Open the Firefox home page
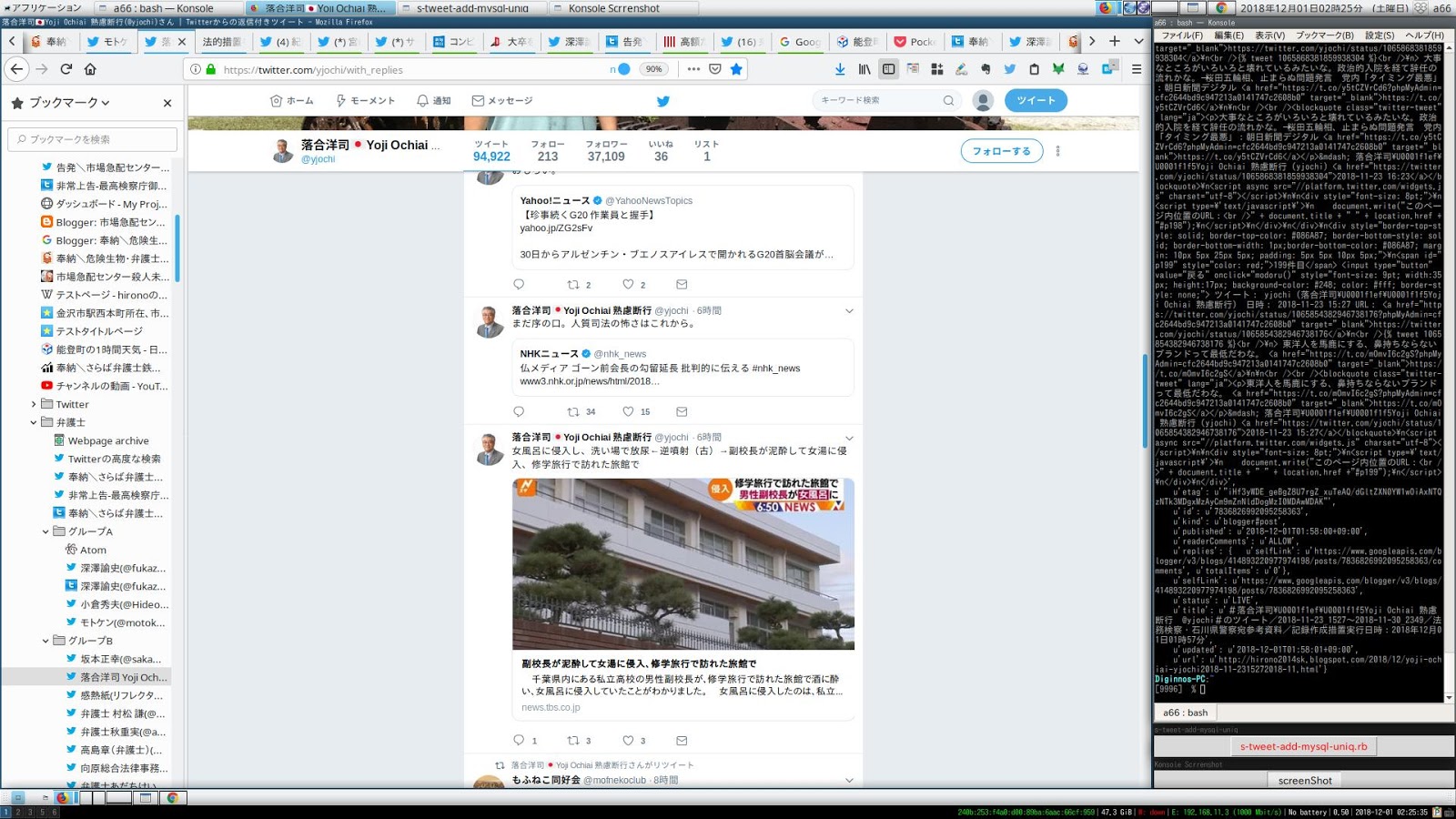Viewport: 1456px width, 819px height. coord(90,69)
